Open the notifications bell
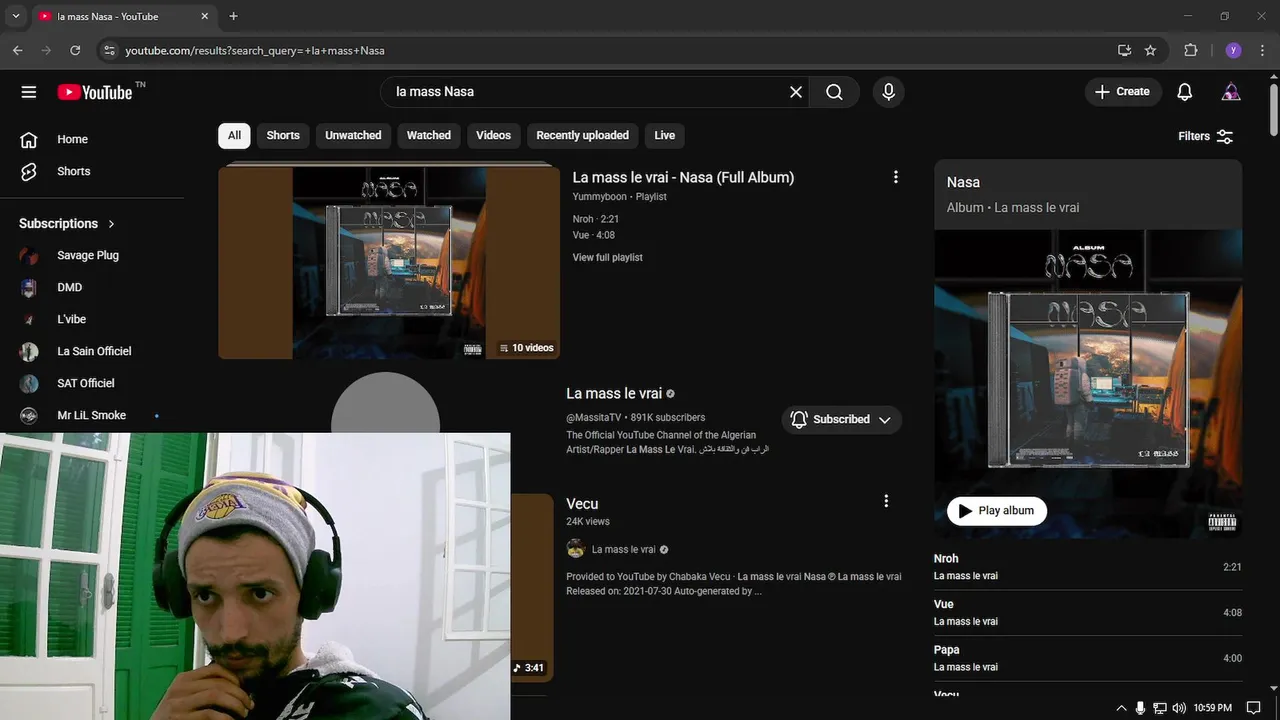This screenshot has width=1280, height=720. [x=1184, y=92]
